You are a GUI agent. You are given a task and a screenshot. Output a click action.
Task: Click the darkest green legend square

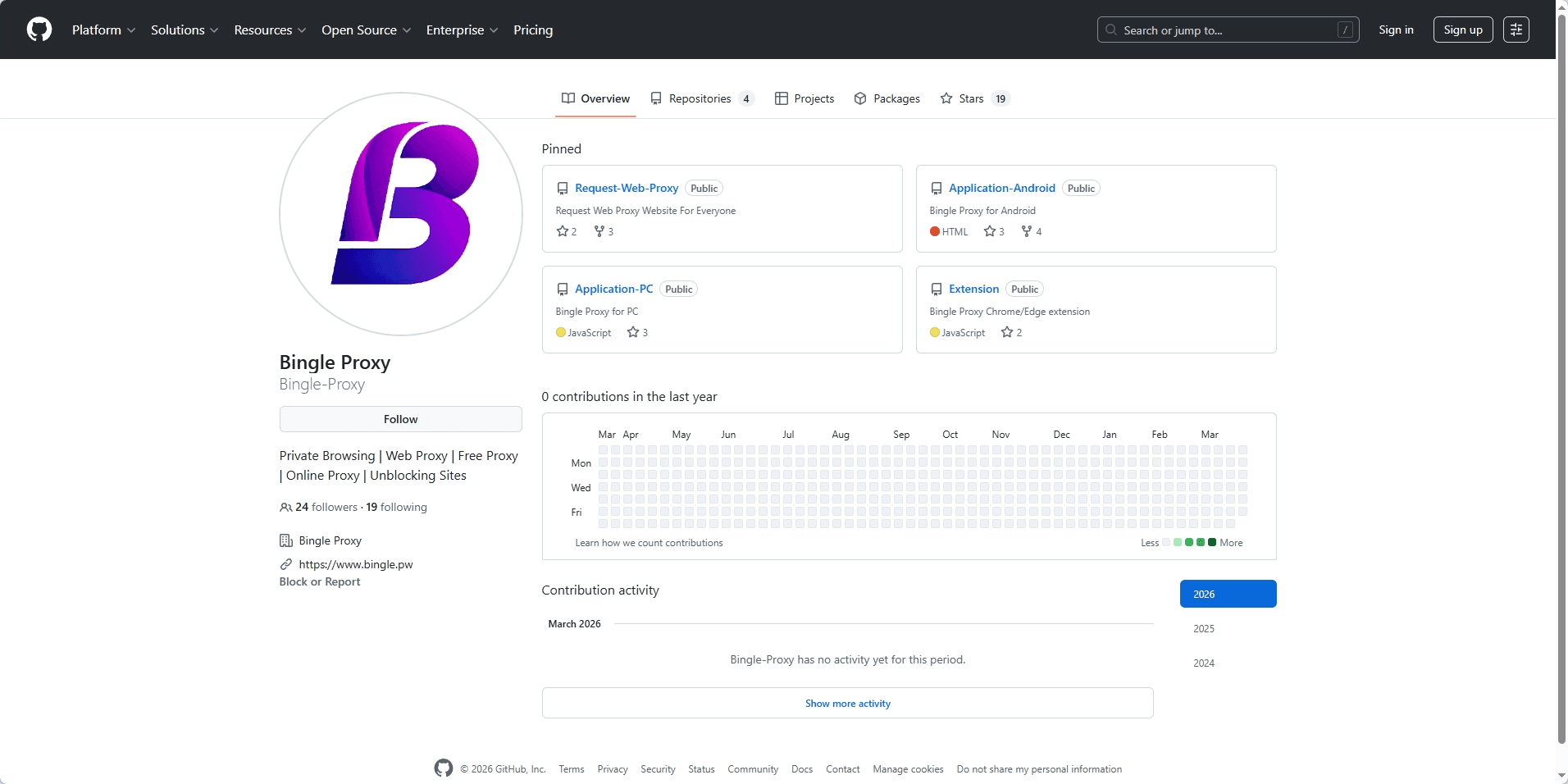click(x=1212, y=542)
